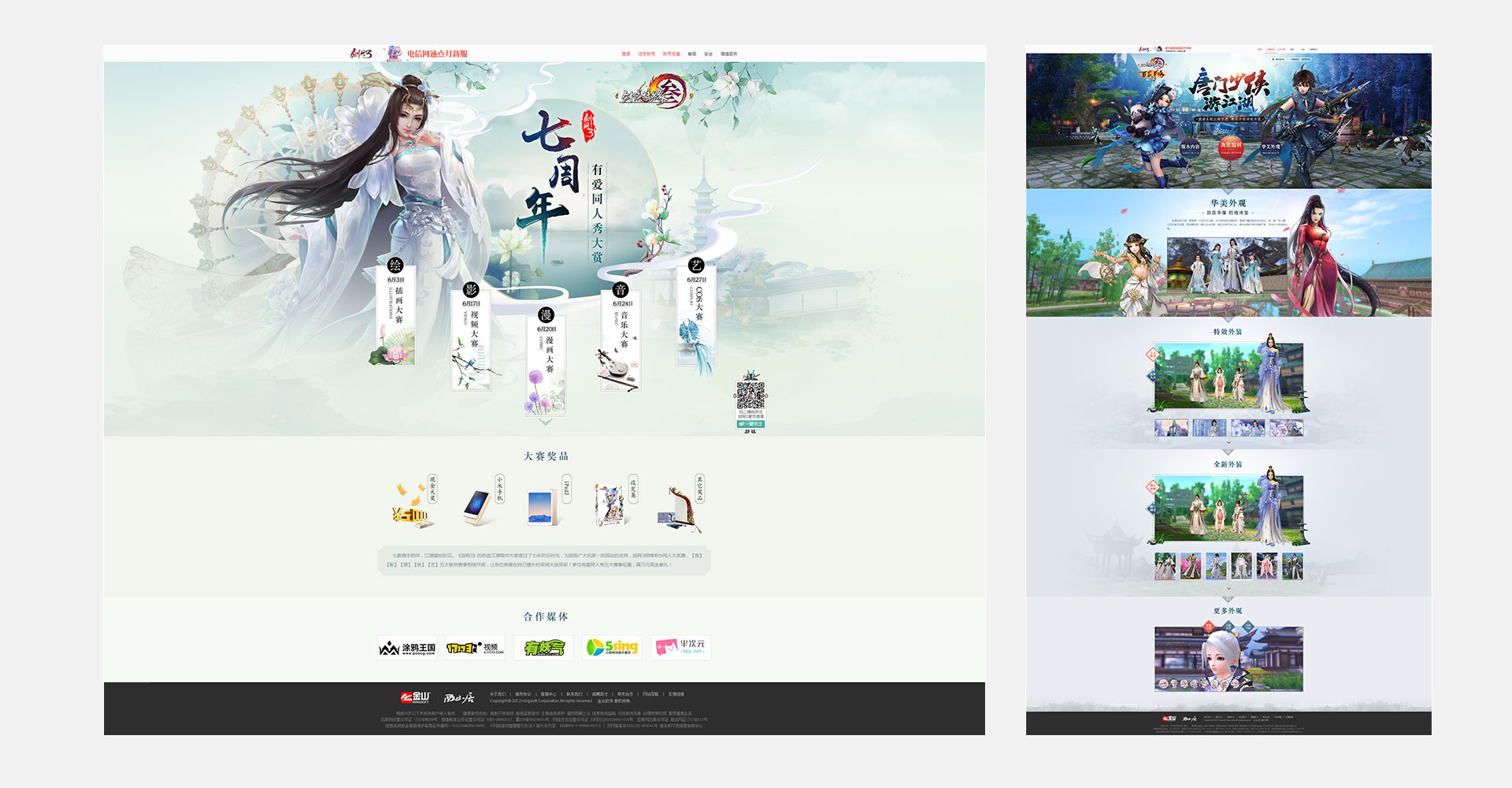Open the 视频大赛 contest card
Screen dimensions: 1512x788
[x=471, y=340]
